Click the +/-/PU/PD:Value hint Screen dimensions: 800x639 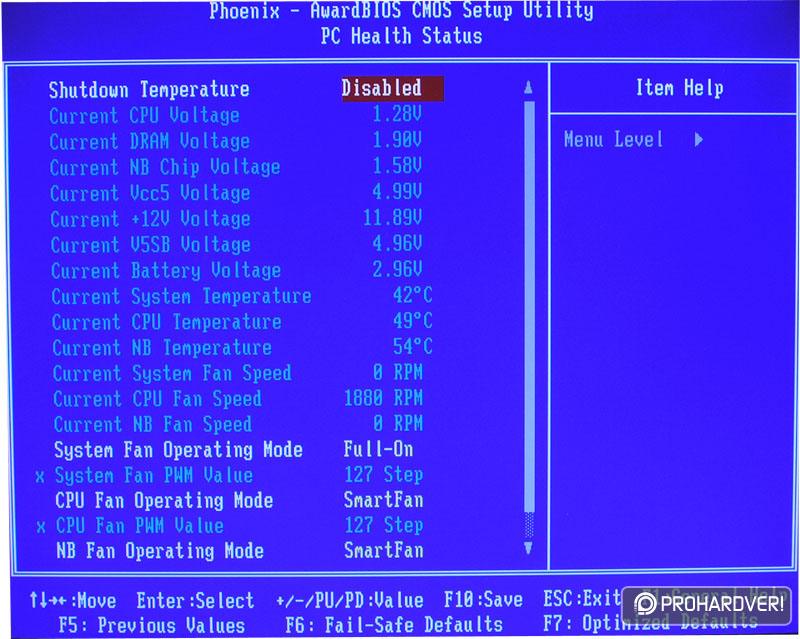pyautogui.click(x=349, y=600)
